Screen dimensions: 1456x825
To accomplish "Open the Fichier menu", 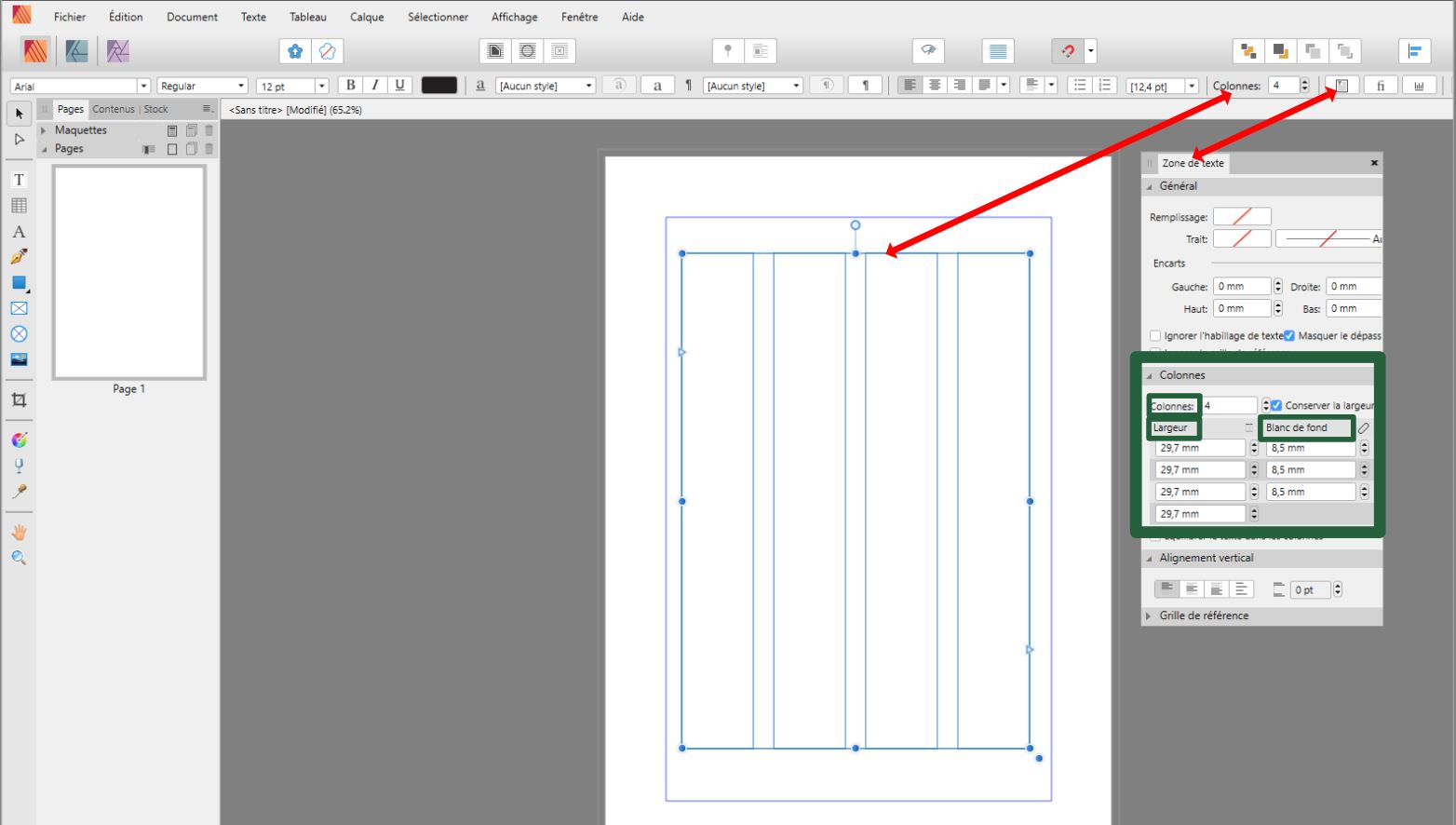I will coord(70,17).
